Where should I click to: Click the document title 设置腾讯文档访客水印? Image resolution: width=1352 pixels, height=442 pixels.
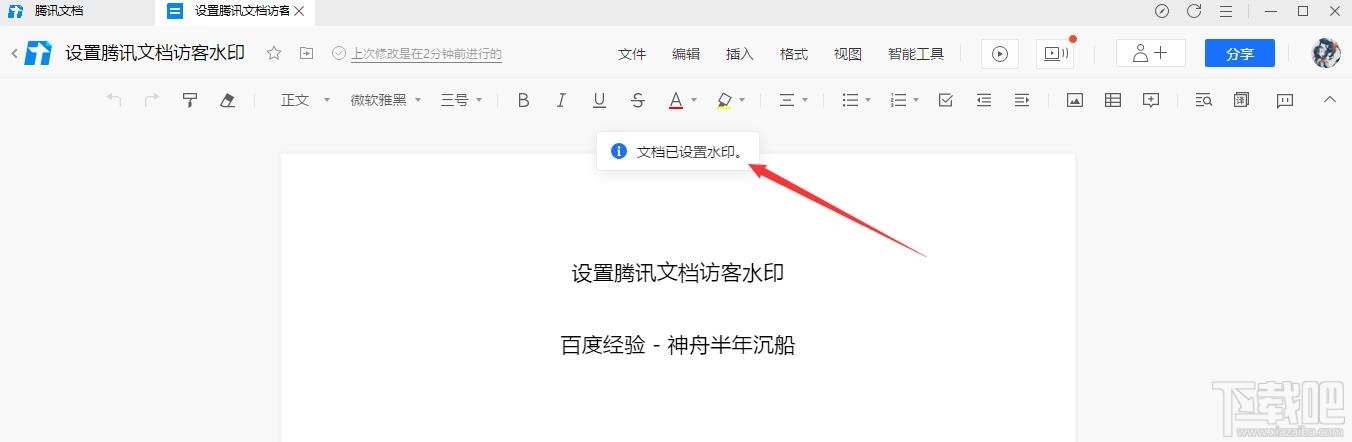pyautogui.click(x=155, y=54)
